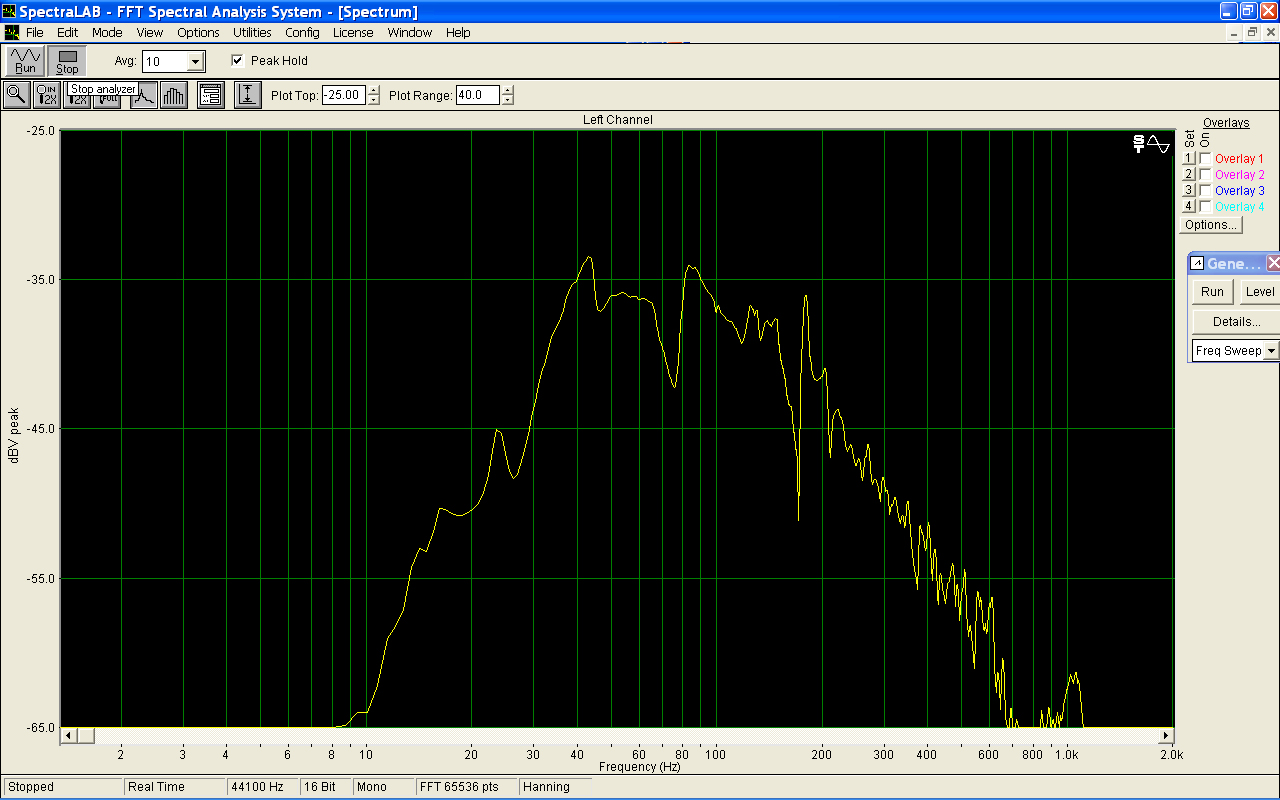Enable the Overlay 4 checkbox
1280x800 pixels.
1205,207
